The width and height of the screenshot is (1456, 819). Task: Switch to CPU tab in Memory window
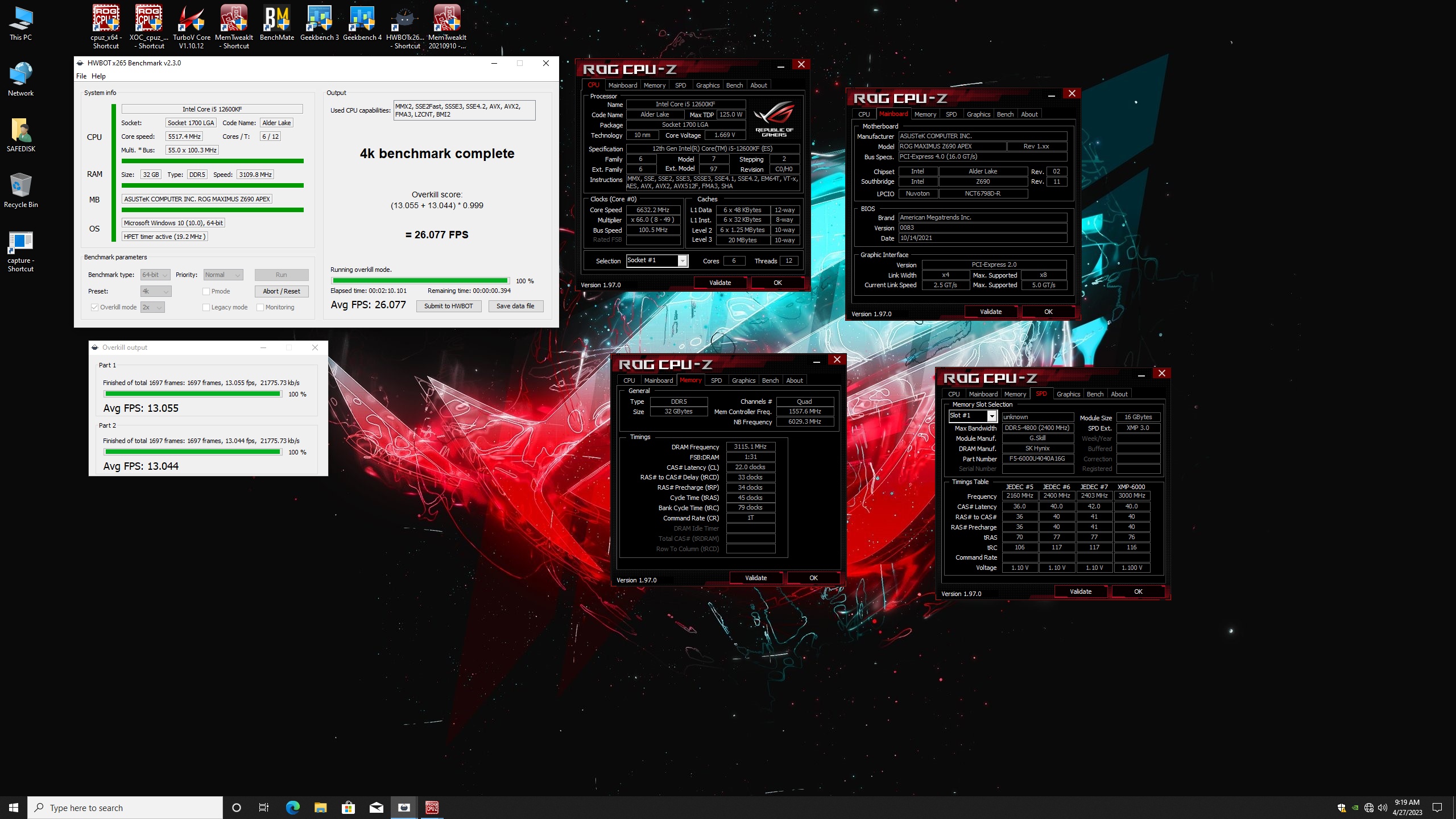[628, 380]
